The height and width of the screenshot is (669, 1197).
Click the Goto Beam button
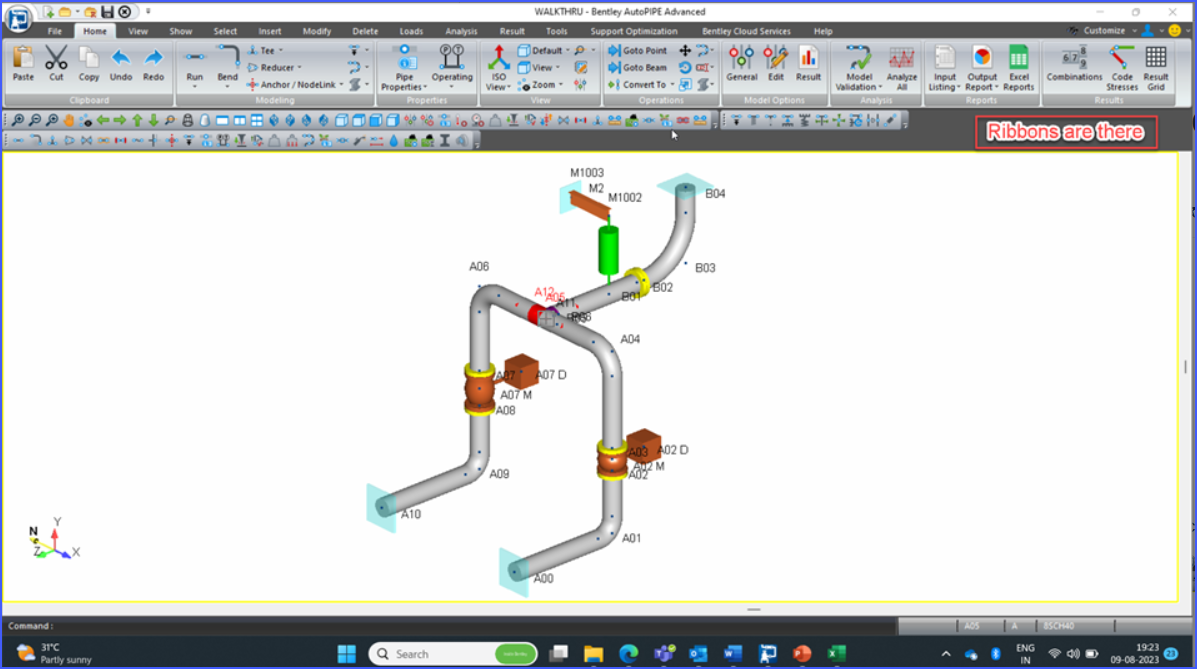point(637,67)
